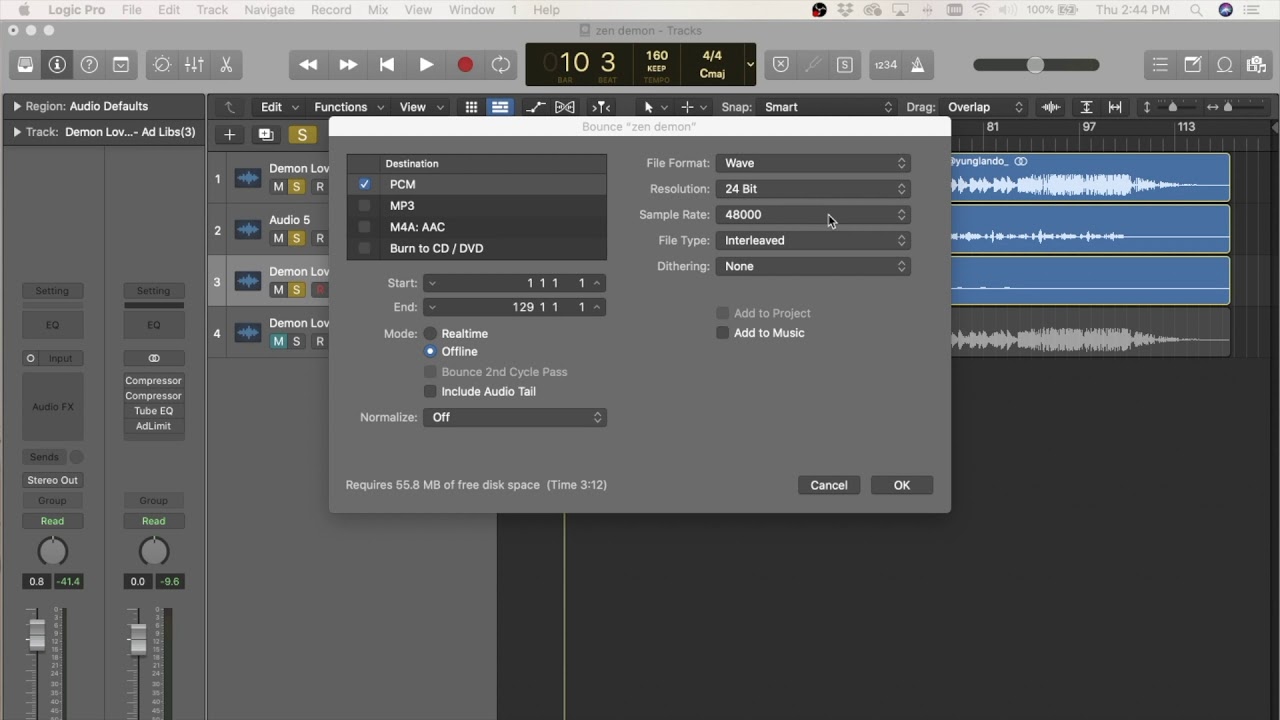
Task: Open the Mix menu
Action: tap(378, 10)
